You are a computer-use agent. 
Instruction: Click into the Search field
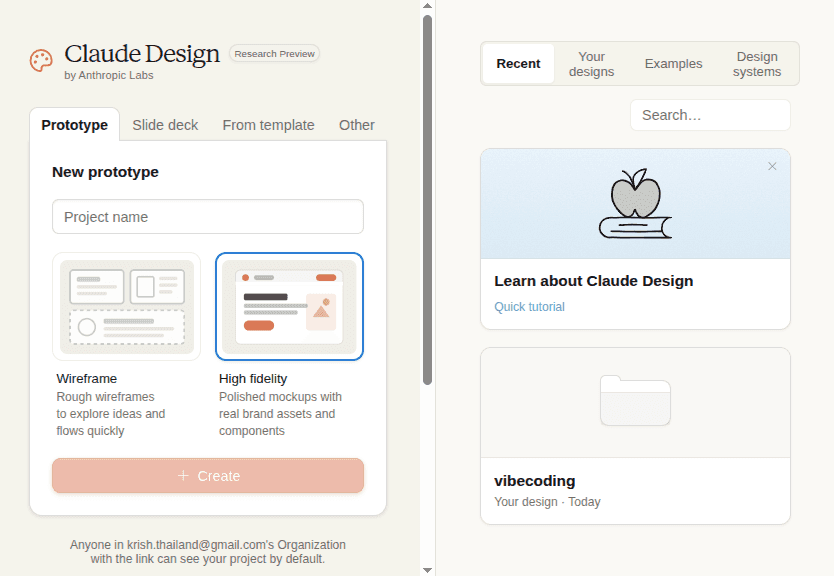click(710, 115)
